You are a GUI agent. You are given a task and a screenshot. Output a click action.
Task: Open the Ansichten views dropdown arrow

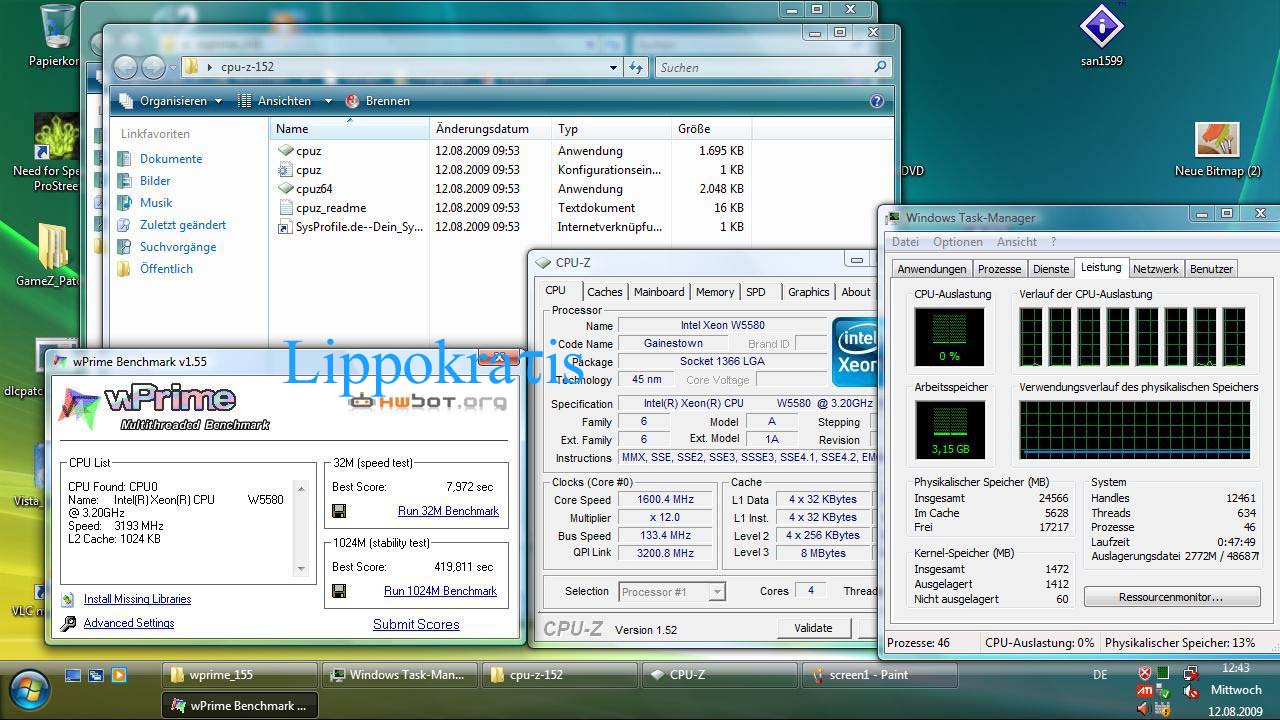[x=327, y=101]
